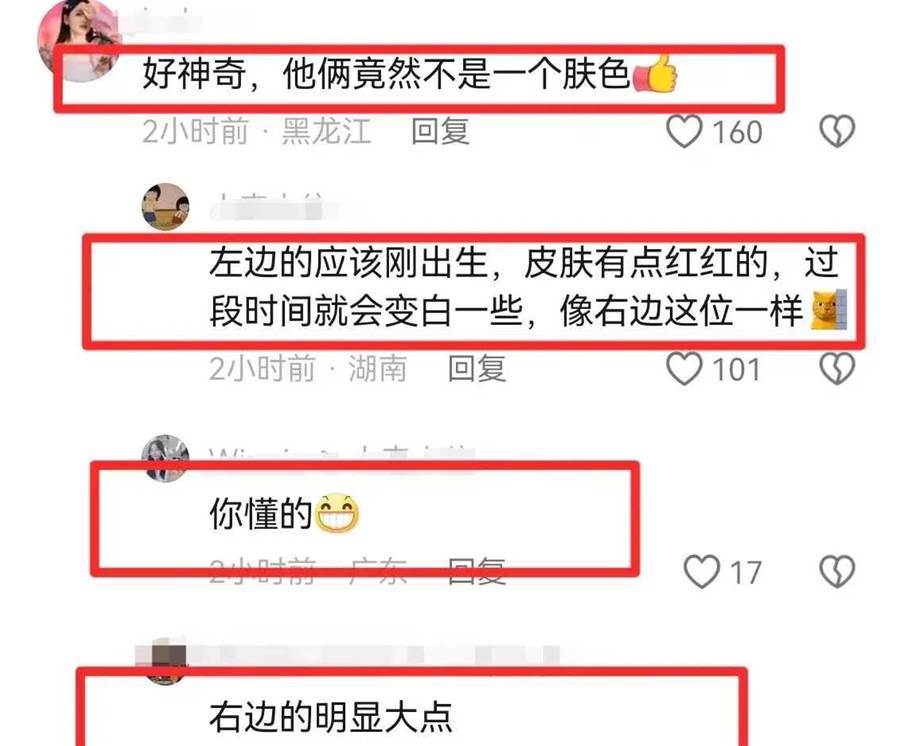
Task: Tap the comment starting 左边的应该刚出生
Action: click(527, 288)
